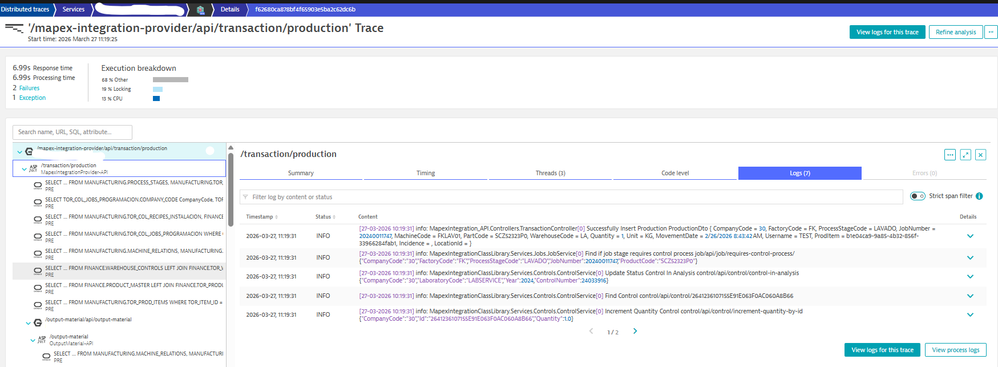Image resolution: width=998 pixels, height=367 pixels.
Task: Expand details of the Find if job stage log
Action: 970,258
